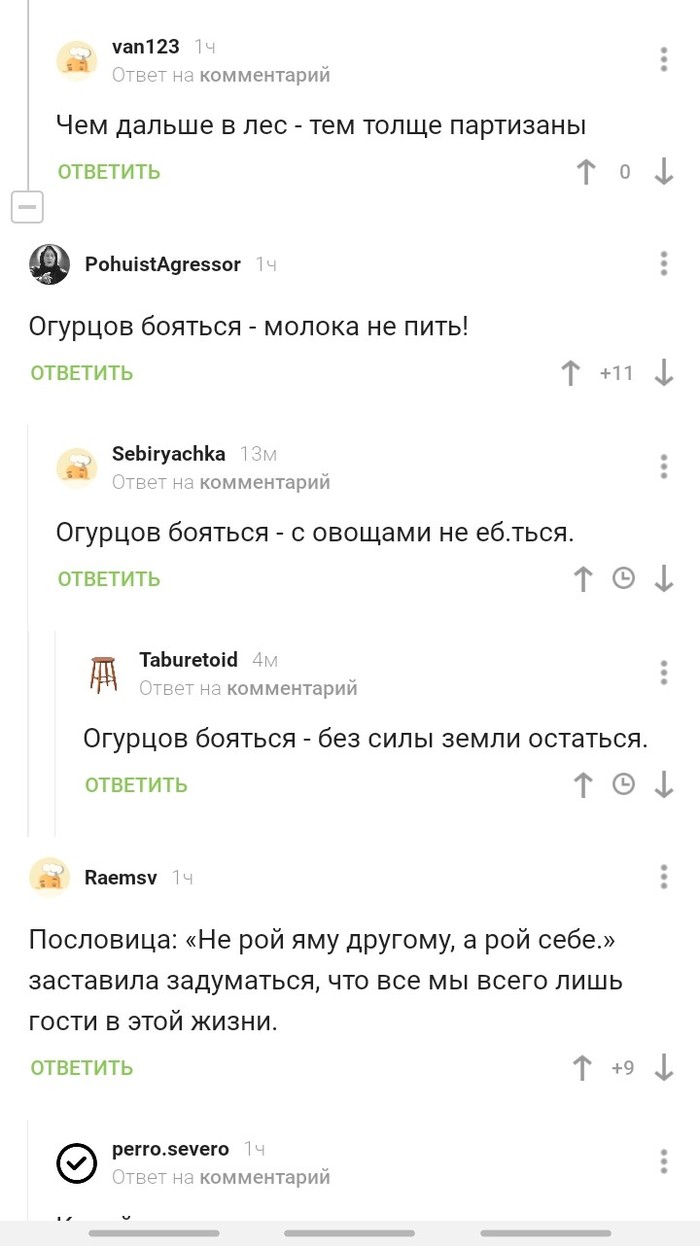
Task: Click Taburetoid's stool avatar
Action: tap(104, 673)
